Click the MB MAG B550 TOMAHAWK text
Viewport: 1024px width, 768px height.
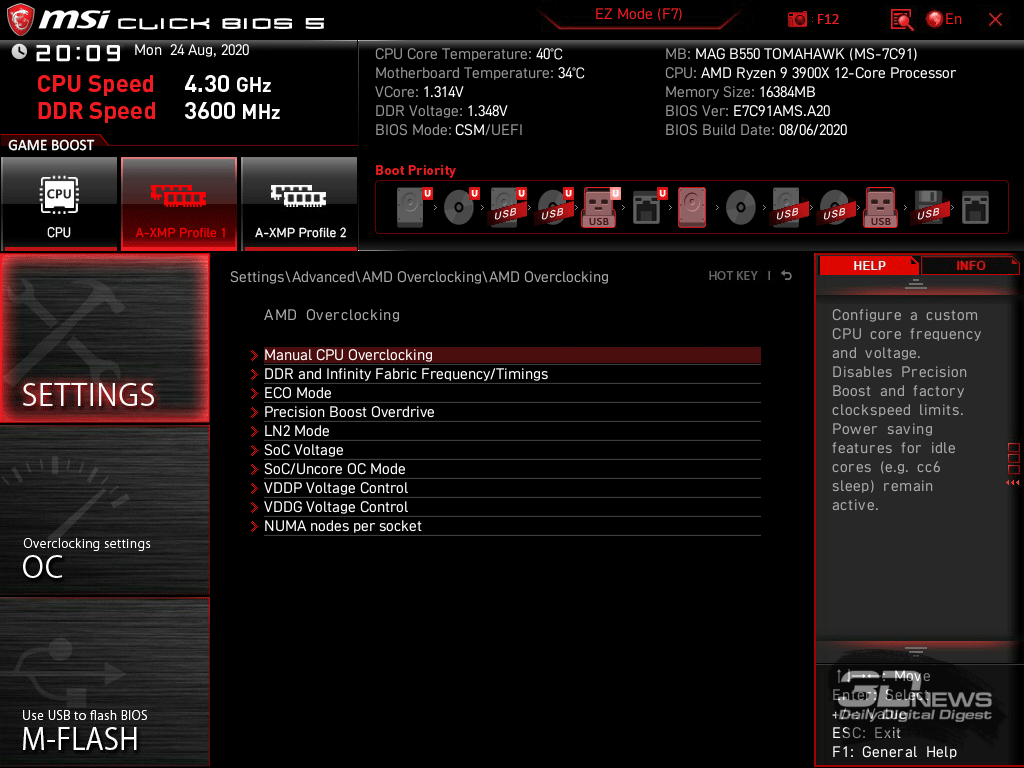[791, 54]
